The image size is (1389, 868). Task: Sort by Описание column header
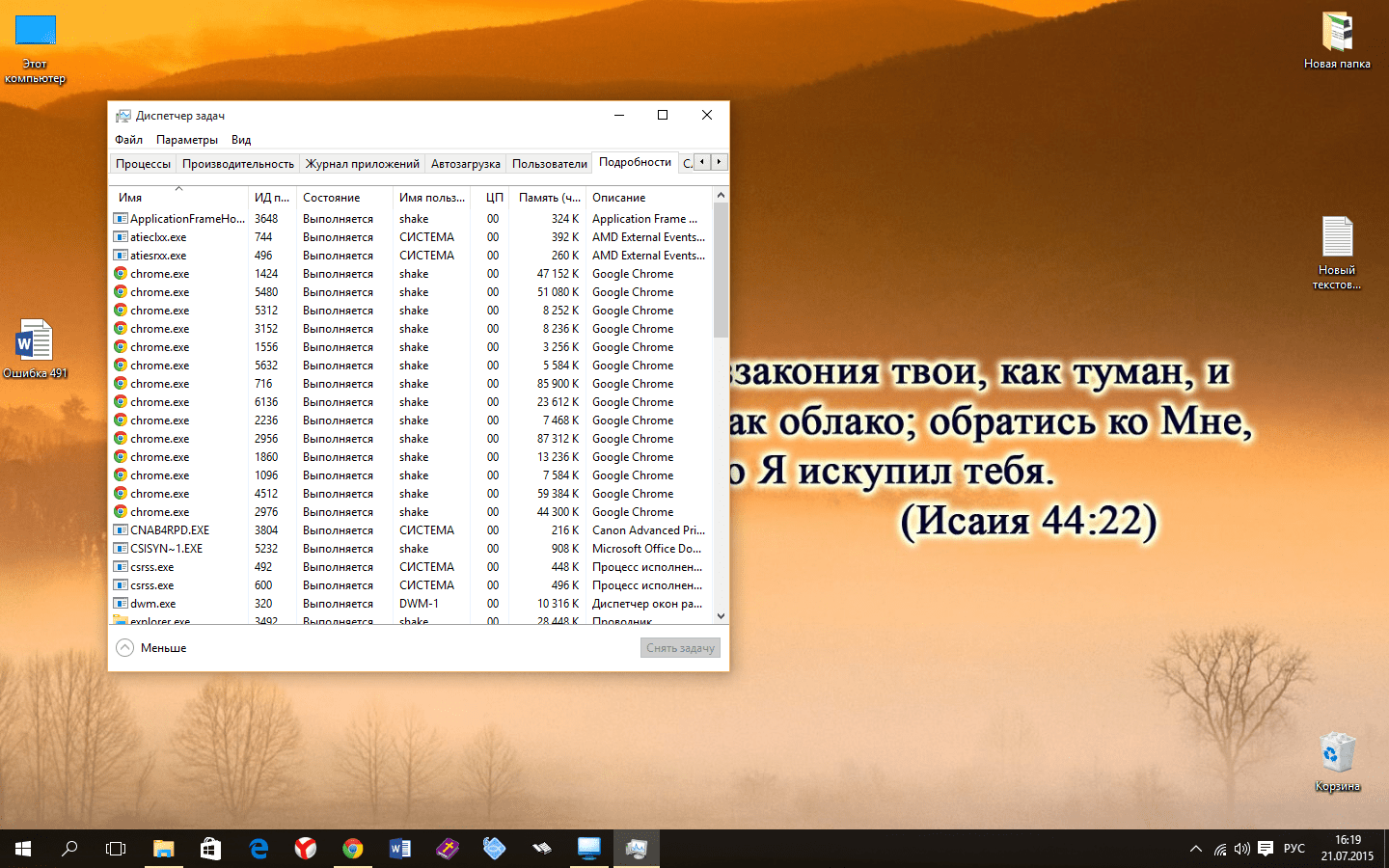[649, 197]
